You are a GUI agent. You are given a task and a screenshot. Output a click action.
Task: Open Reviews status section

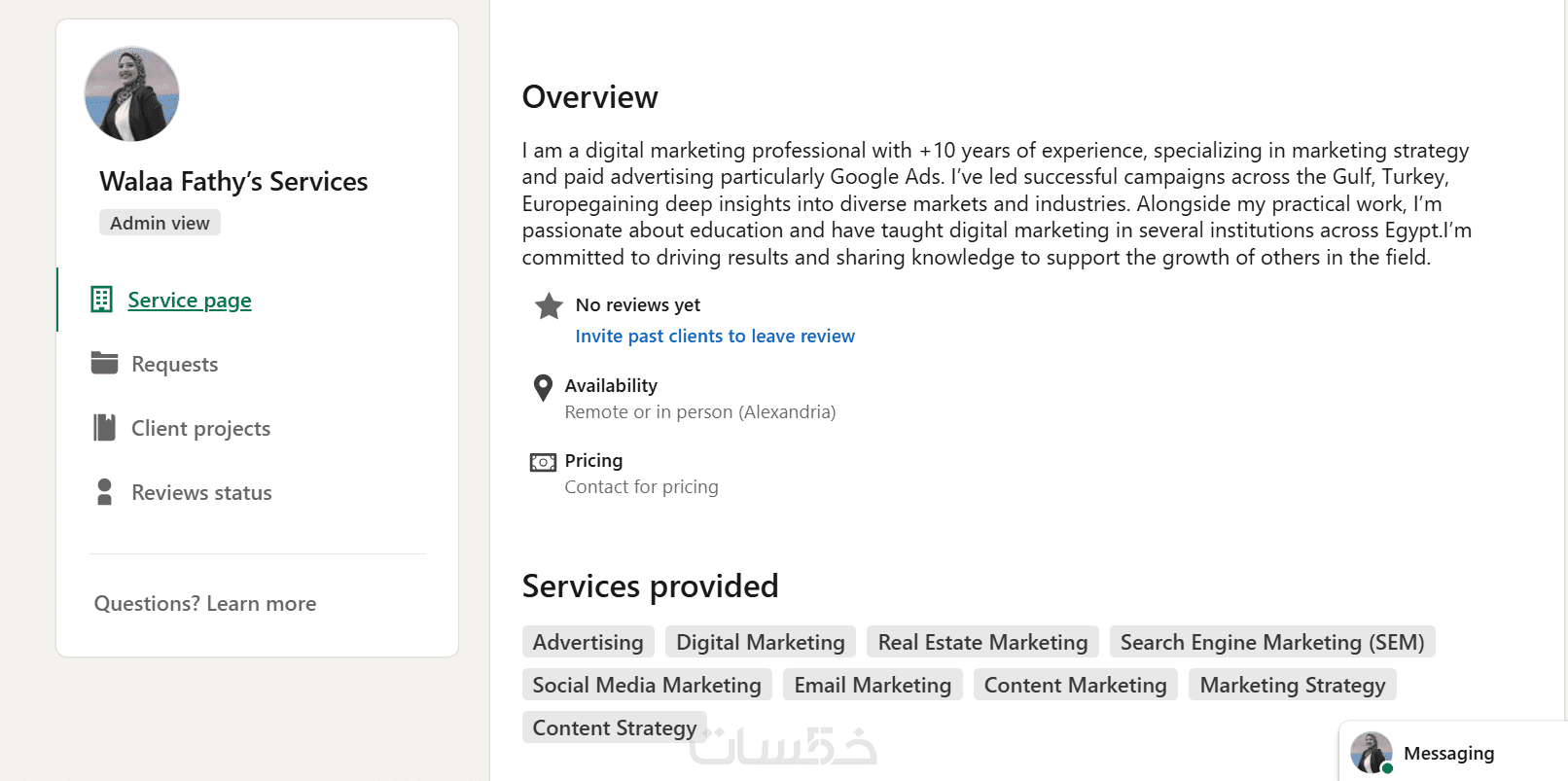point(201,492)
